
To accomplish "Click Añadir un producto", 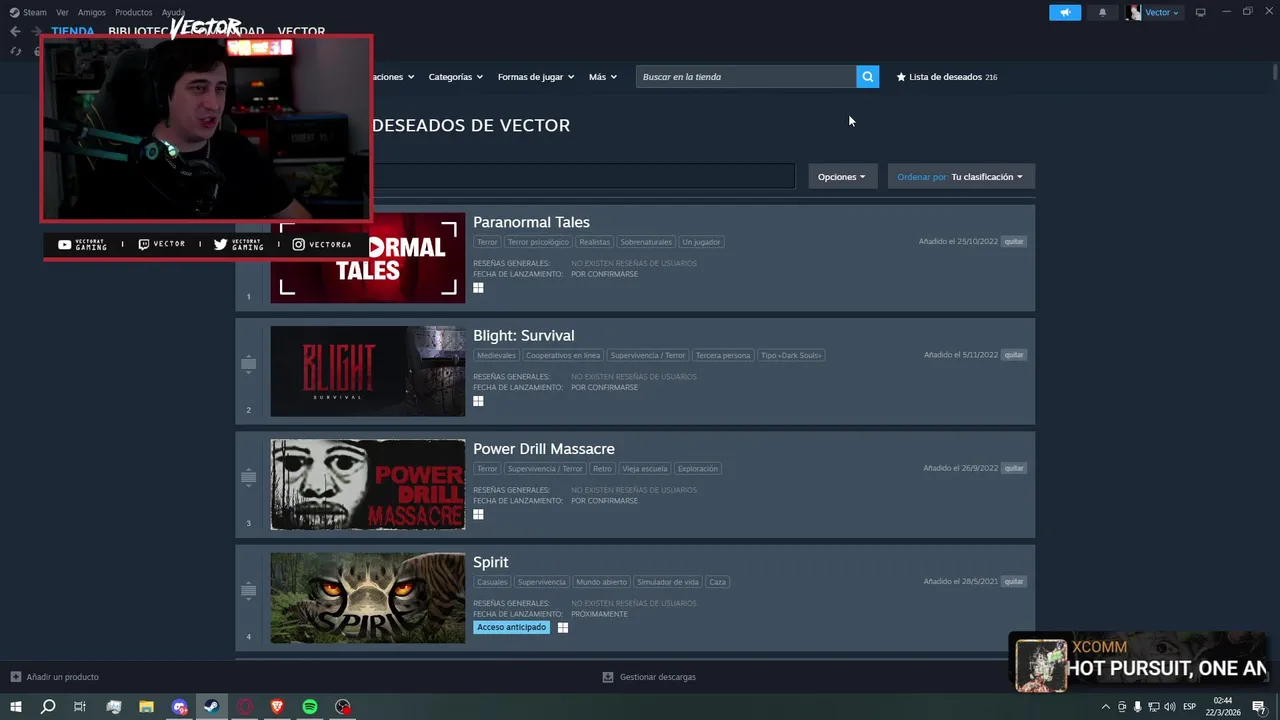I will click(x=55, y=677).
